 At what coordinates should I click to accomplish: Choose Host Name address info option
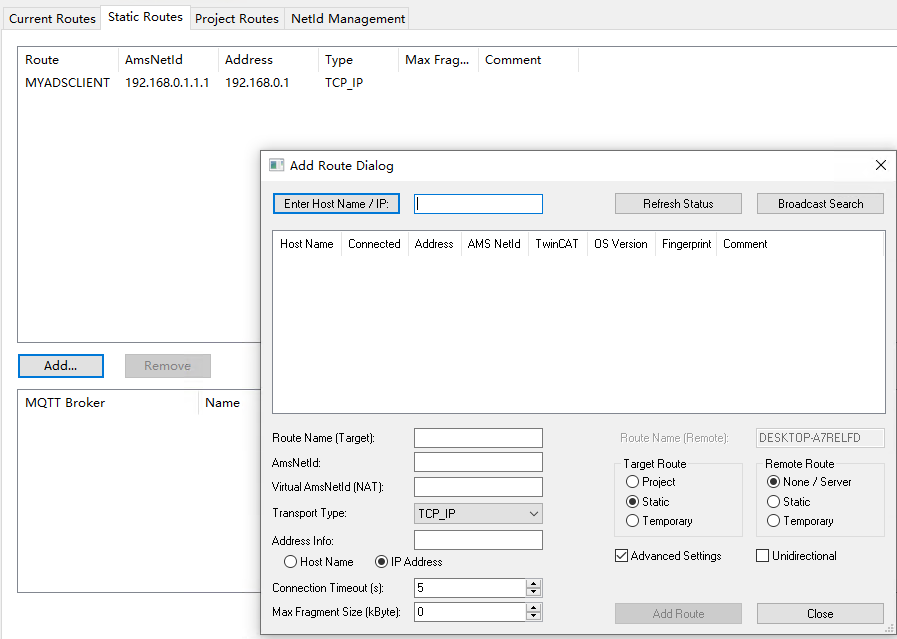291,562
